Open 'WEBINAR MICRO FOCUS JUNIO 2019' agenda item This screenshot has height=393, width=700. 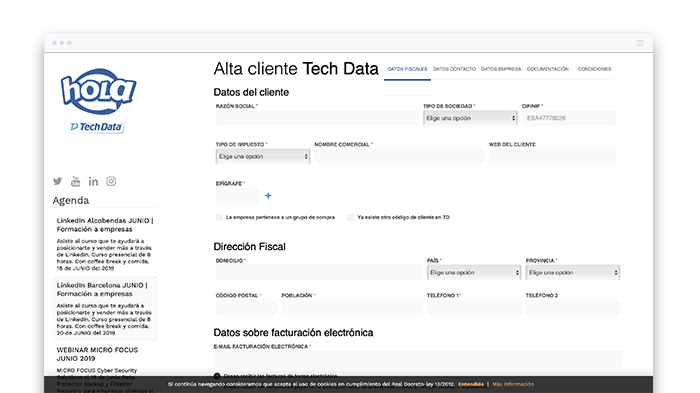pos(97,354)
